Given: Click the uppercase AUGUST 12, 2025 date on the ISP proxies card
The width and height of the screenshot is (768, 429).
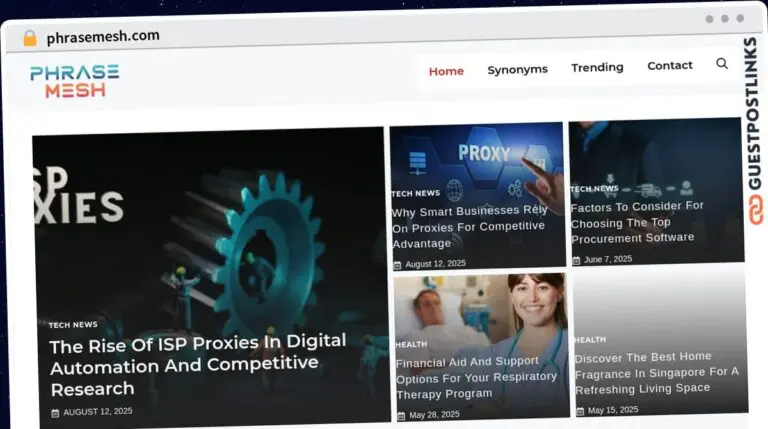Looking at the screenshot, I should [x=97, y=412].
